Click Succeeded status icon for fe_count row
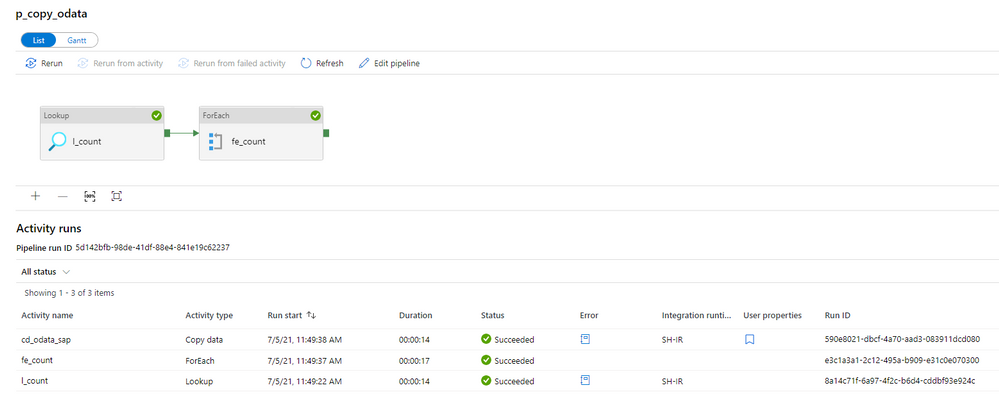Screen dimensions: 999x397 485,360
